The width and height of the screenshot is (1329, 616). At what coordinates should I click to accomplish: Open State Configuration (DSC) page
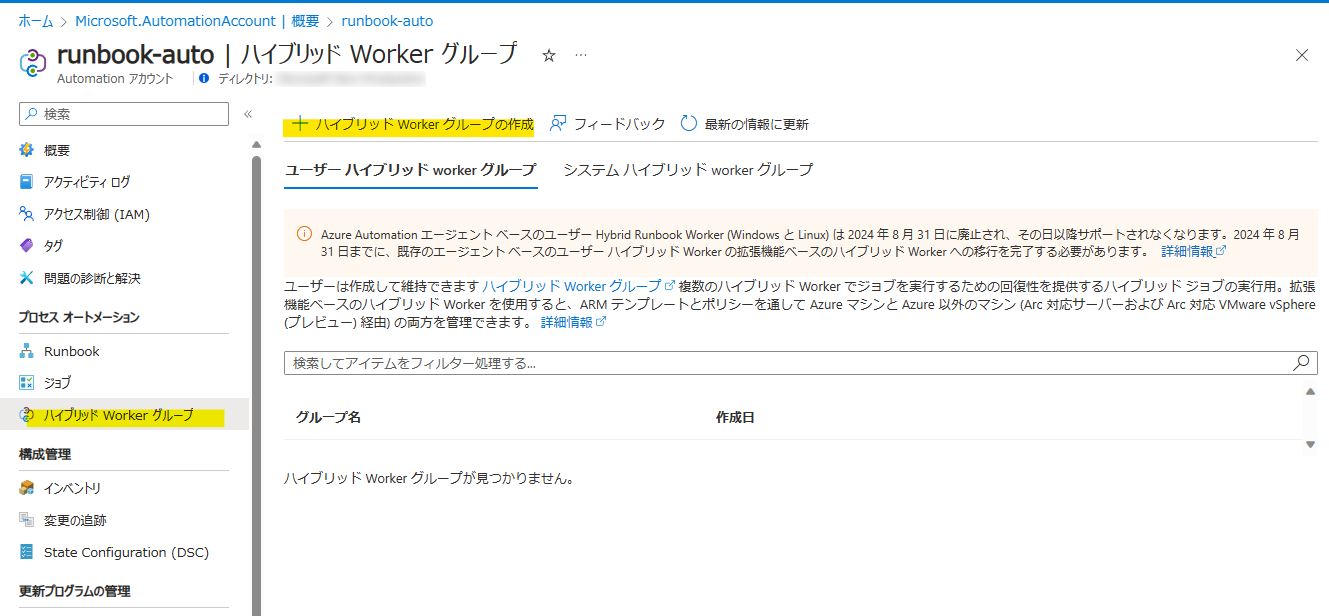tap(124, 552)
